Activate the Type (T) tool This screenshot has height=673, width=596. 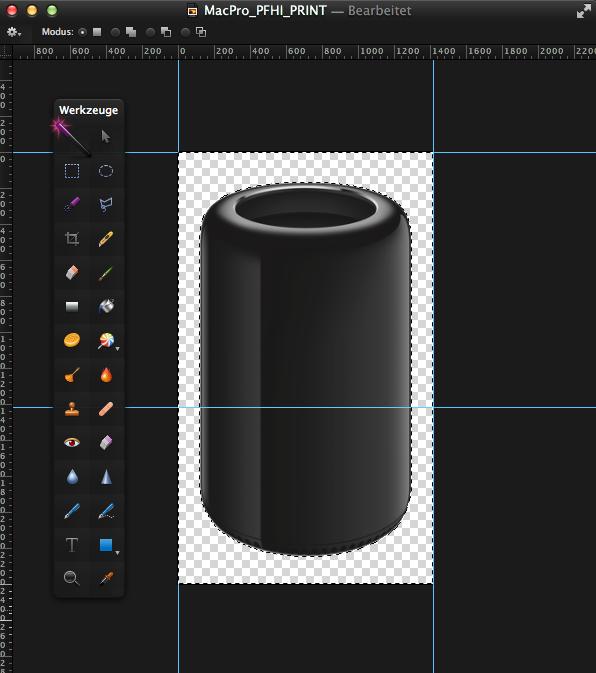click(x=72, y=545)
